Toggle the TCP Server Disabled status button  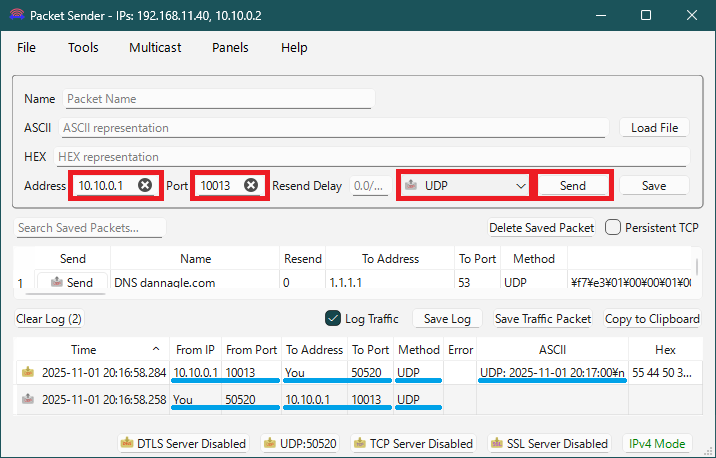(x=414, y=443)
